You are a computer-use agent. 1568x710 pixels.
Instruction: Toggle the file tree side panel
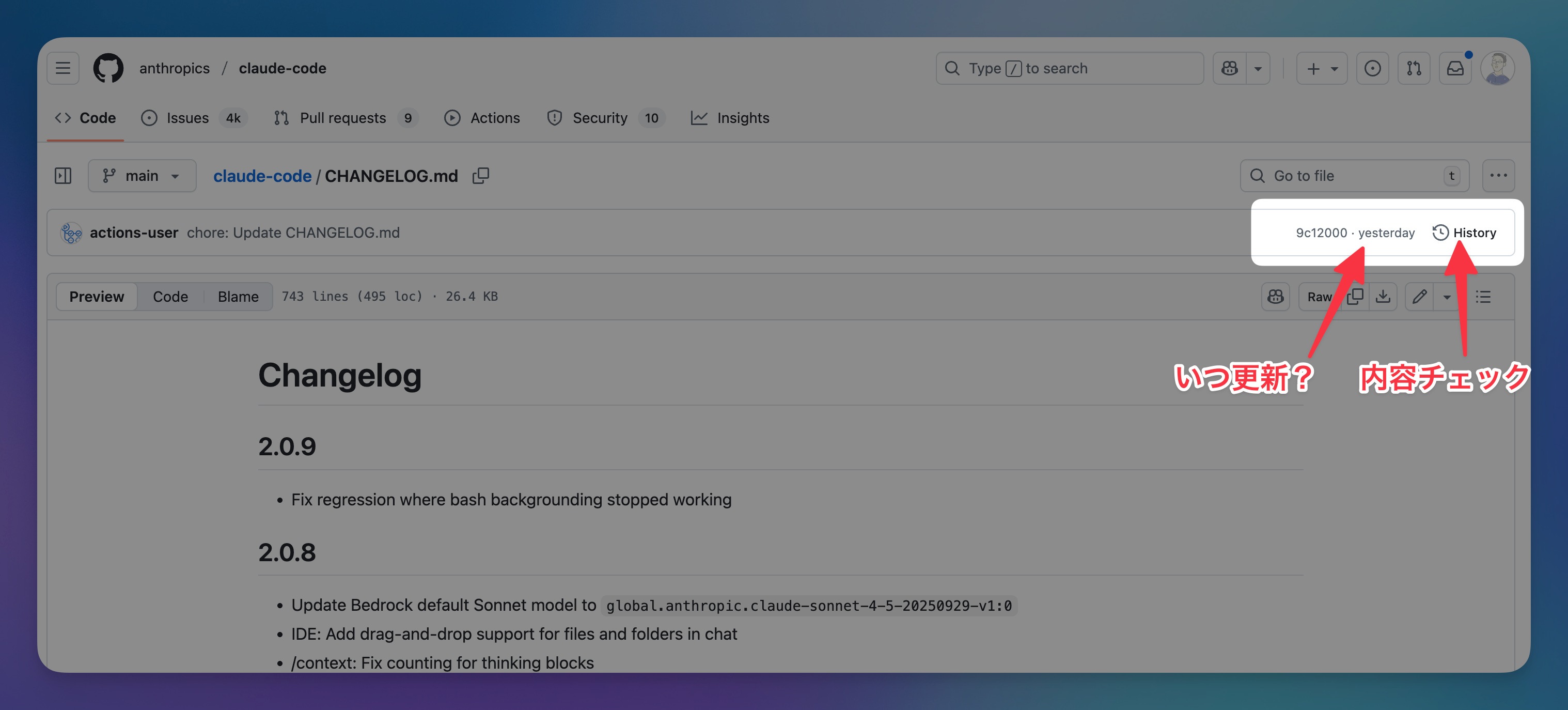coord(62,176)
